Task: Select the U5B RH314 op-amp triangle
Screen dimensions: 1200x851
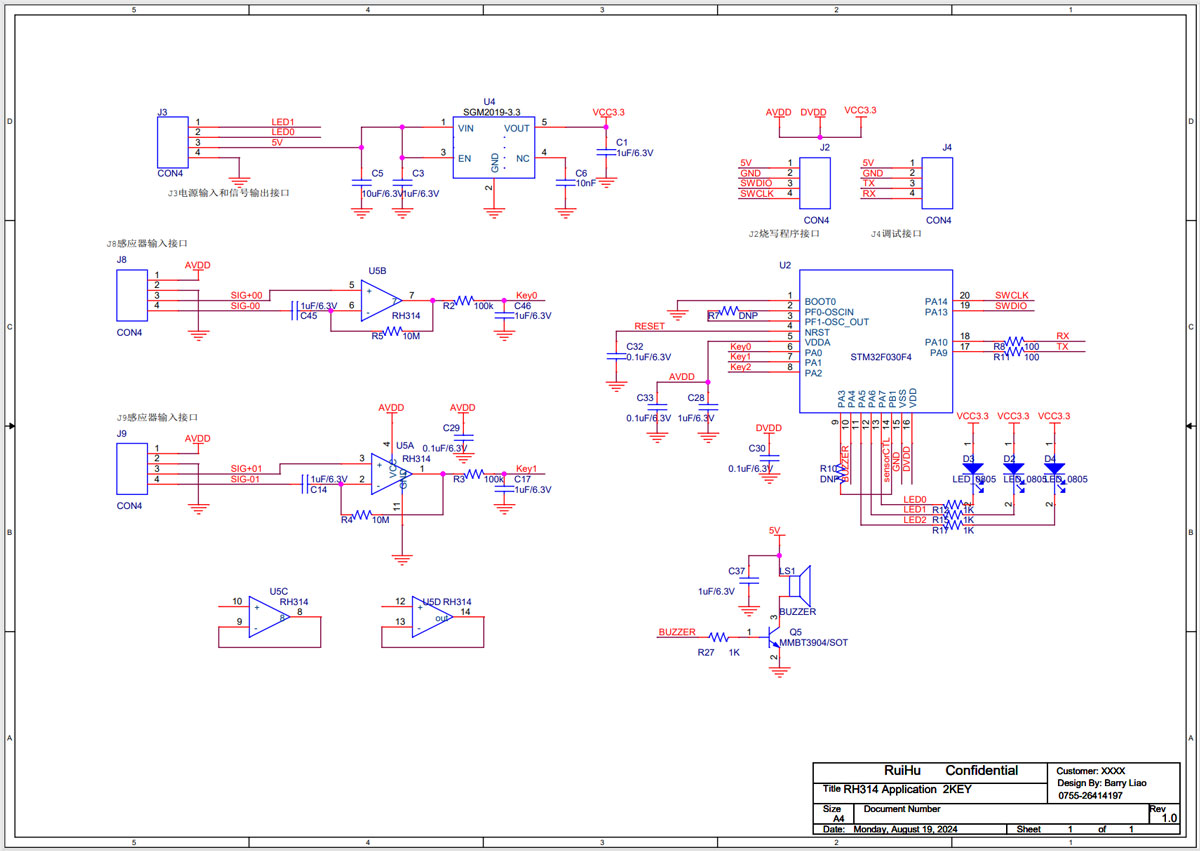Action: click(381, 300)
